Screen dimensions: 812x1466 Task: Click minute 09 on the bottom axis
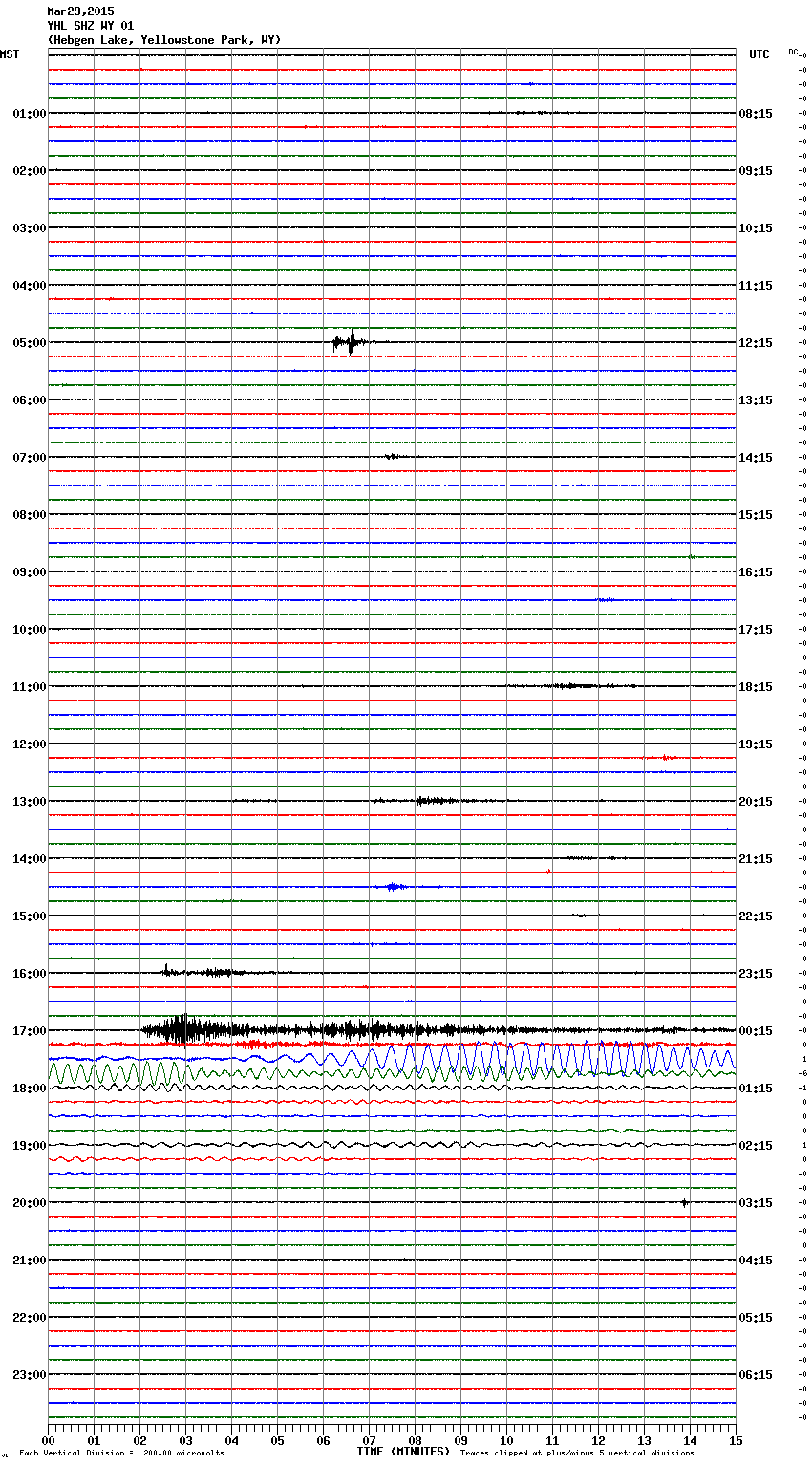[460, 1440]
